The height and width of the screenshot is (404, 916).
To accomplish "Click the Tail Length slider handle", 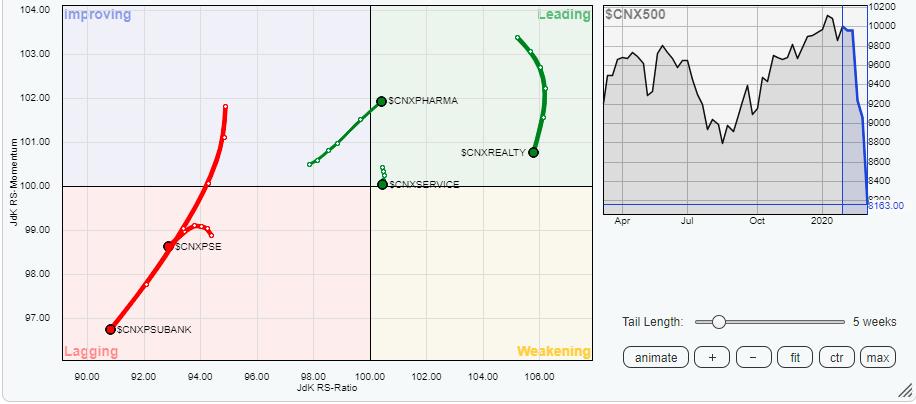I will pyautogui.click(x=717, y=322).
